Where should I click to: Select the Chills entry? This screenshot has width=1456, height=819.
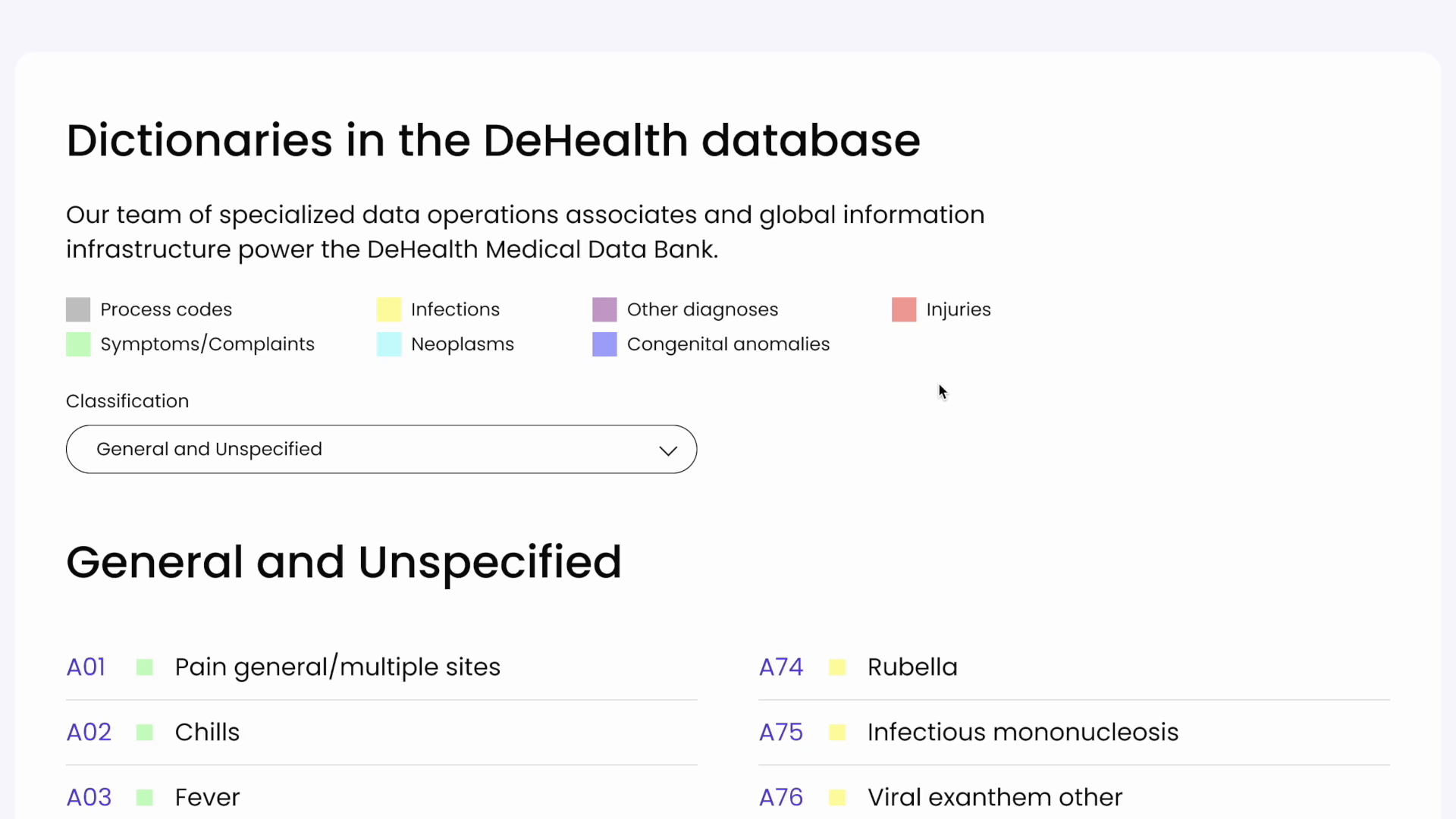[x=207, y=733]
